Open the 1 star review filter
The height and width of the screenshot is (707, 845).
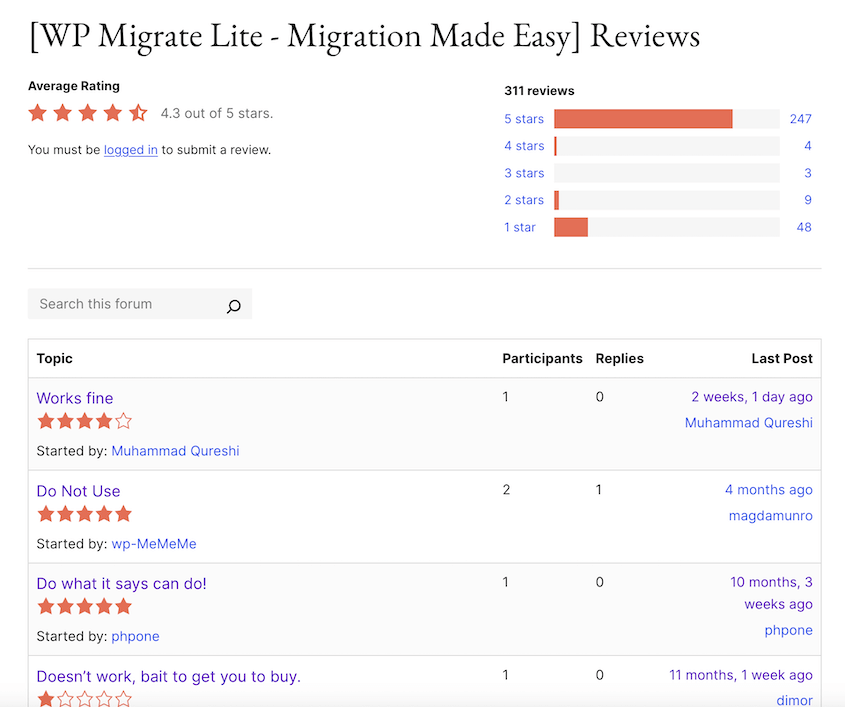[x=520, y=227]
